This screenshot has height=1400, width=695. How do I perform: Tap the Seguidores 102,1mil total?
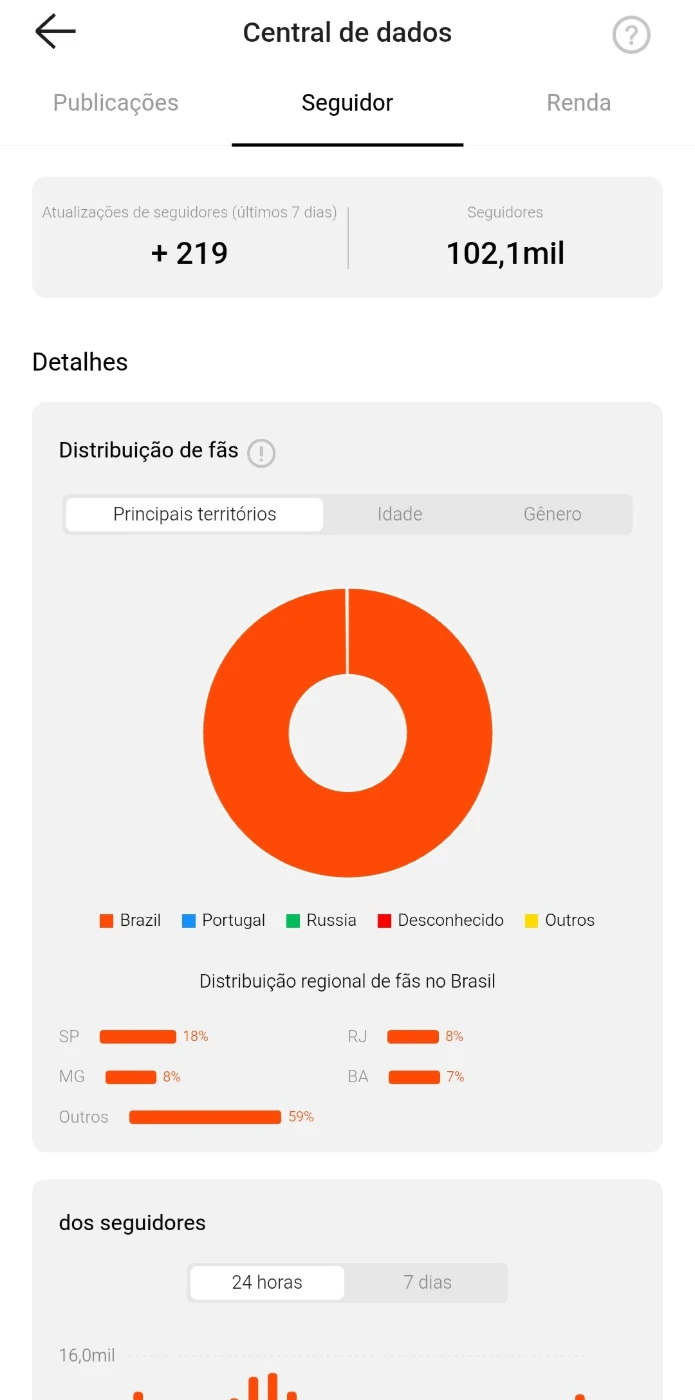click(x=505, y=254)
